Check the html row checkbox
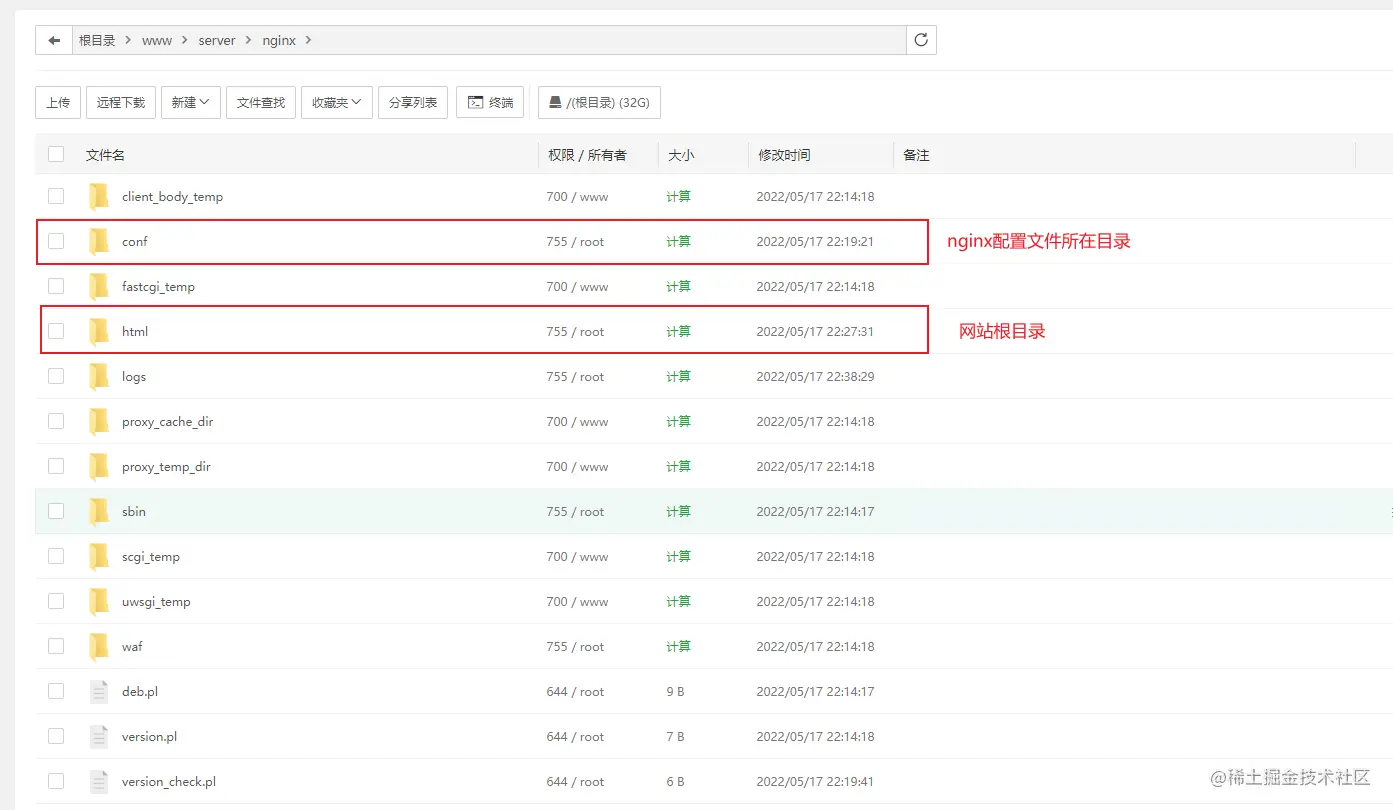1393x810 pixels. point(56,331)
